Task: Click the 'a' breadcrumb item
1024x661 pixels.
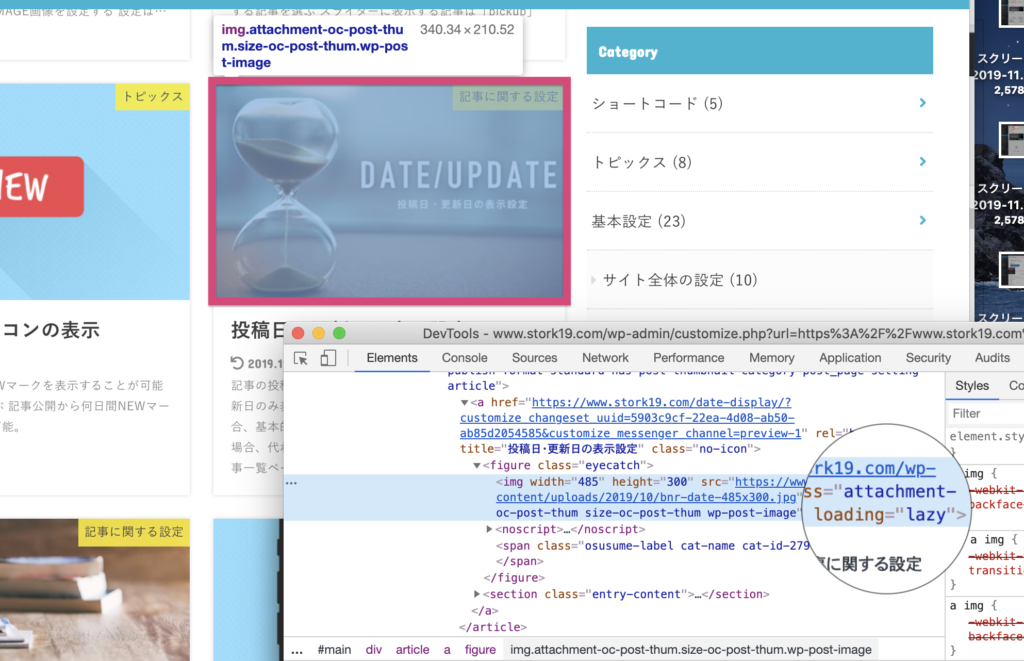Action: point(447,649)
